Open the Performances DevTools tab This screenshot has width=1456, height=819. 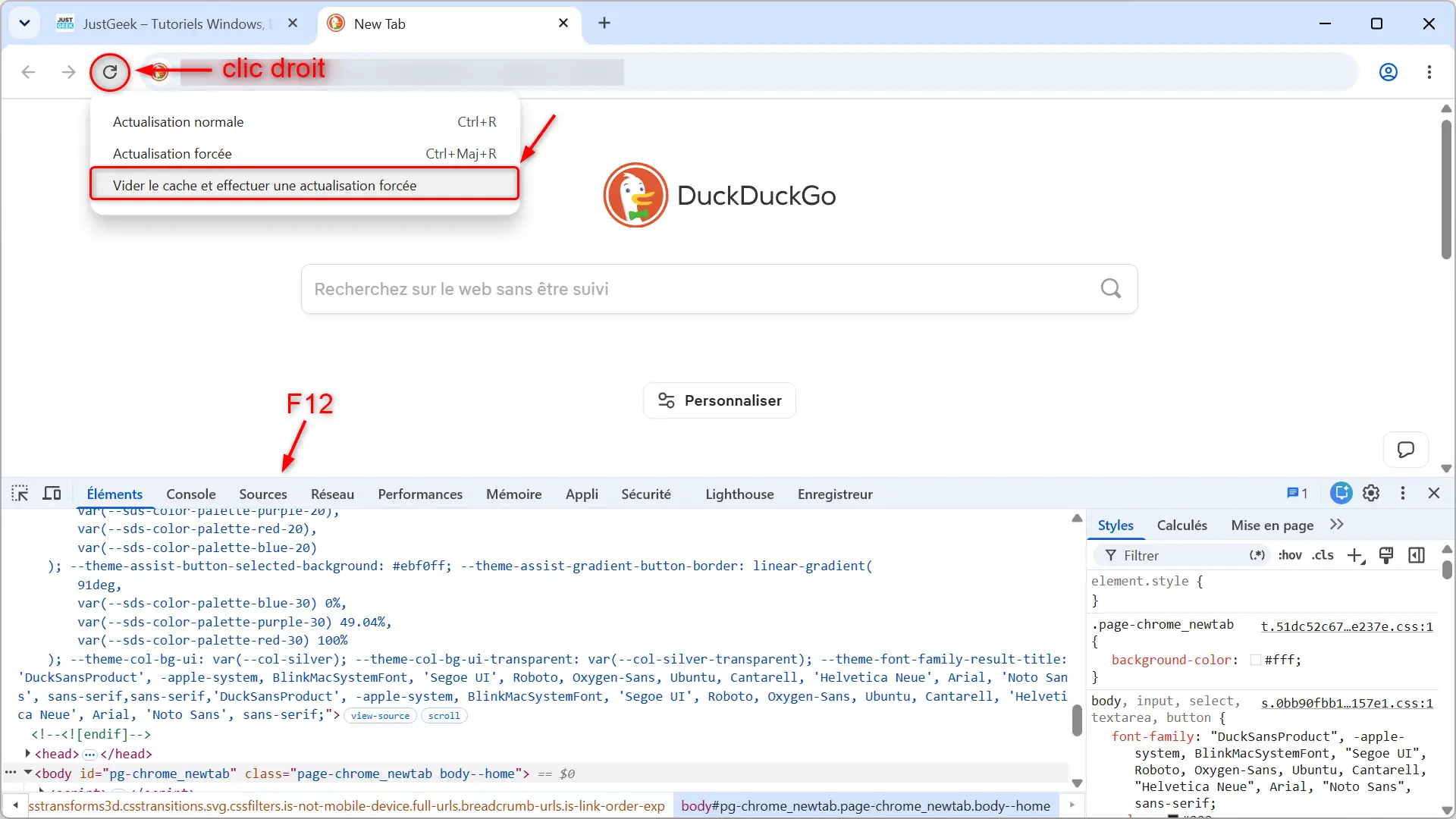coord(420,494)
